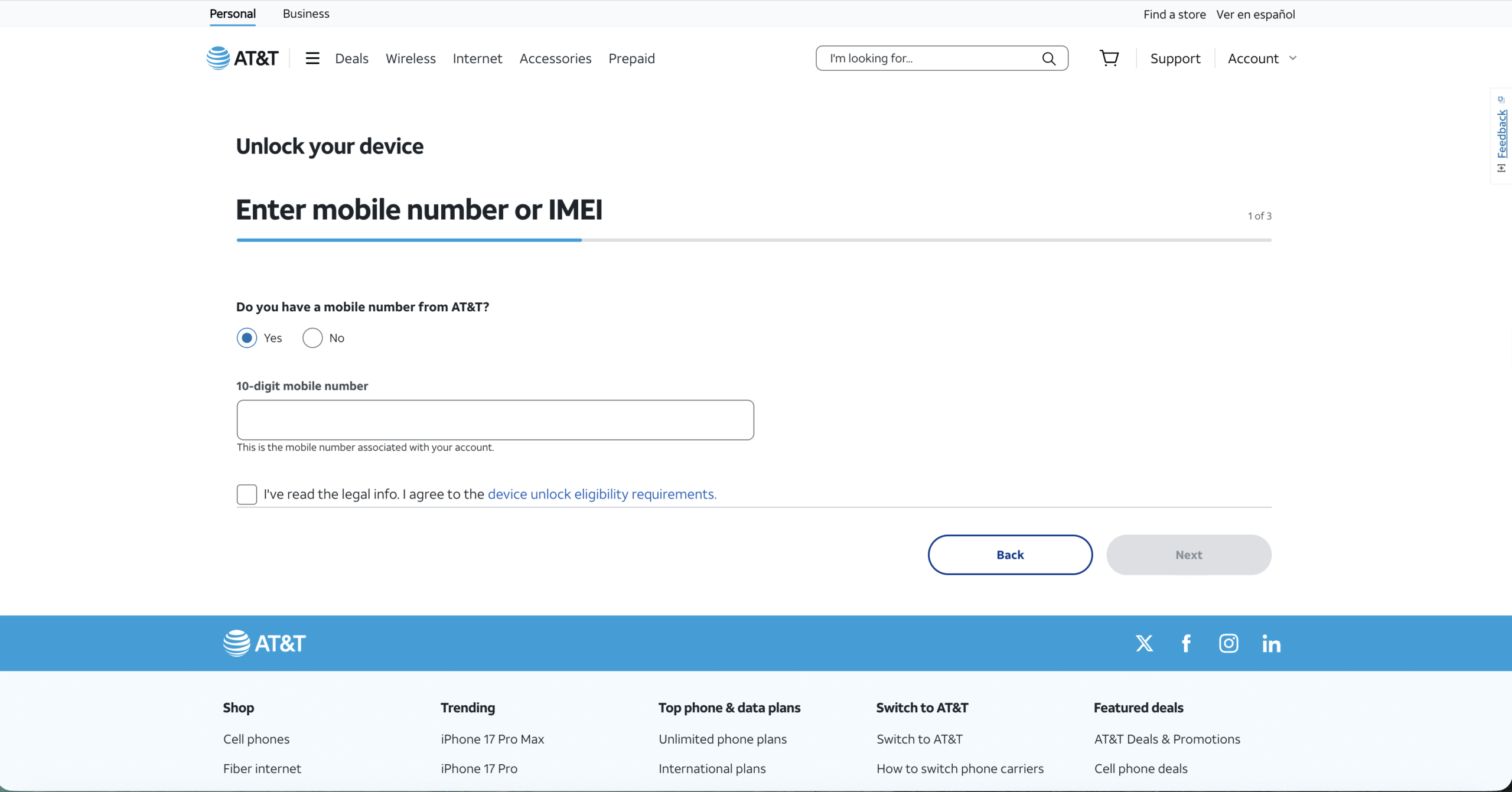Click the step progress bar
1512x792 pixels.
[x=754, y=240]
